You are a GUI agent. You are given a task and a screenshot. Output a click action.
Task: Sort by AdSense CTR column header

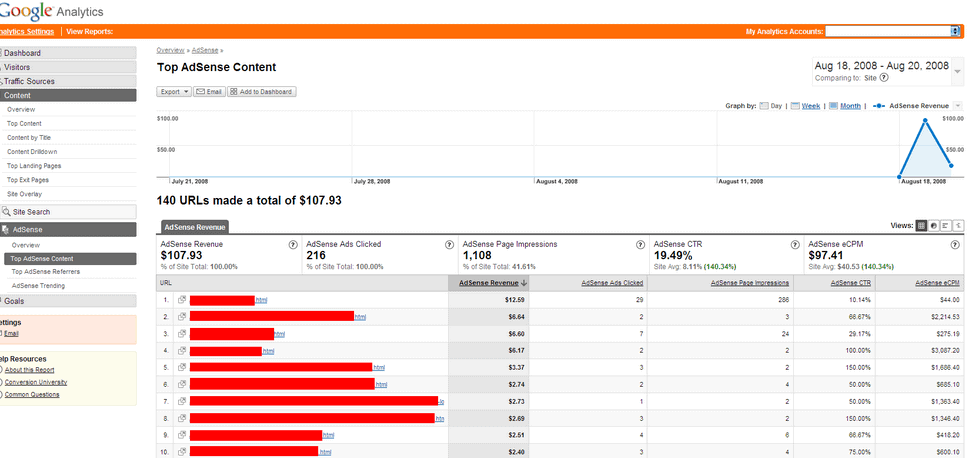pyautogui.click(x=851, y=283)
